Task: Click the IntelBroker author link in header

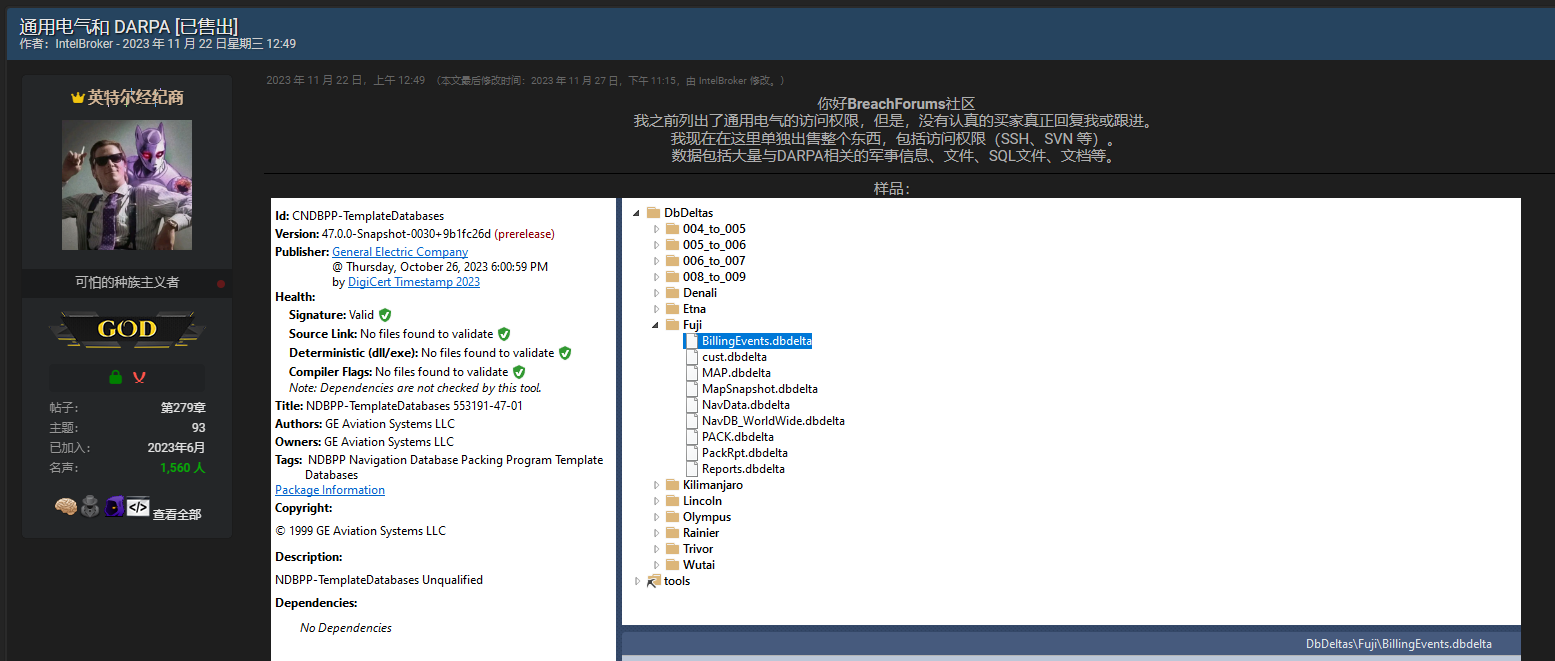Action: (x=85, y=44)
